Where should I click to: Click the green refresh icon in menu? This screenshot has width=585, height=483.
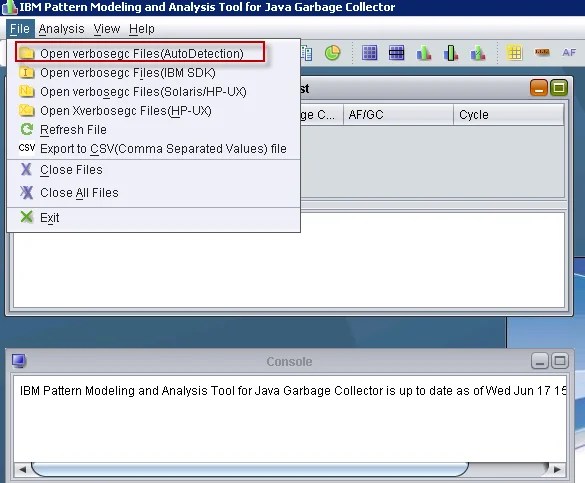pyautogui.click(x=26, y=129)
